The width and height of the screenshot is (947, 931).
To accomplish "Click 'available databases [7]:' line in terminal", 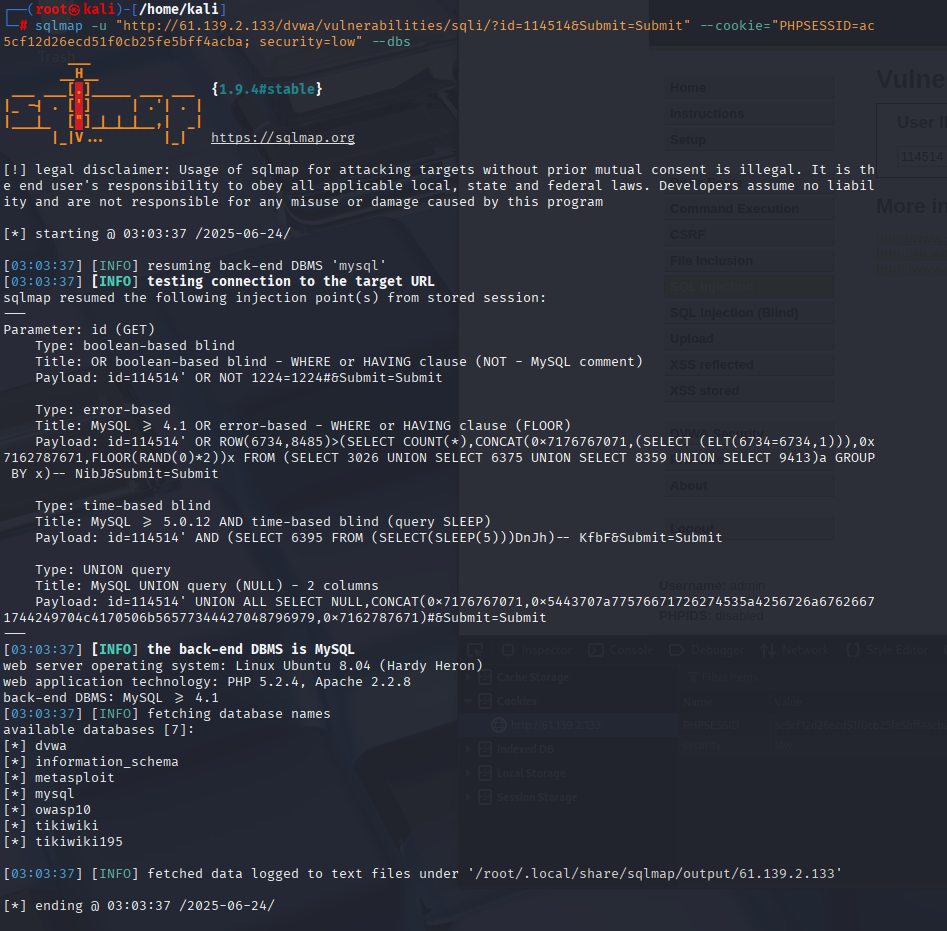I will pyautogui.click(x=99, y=730).
